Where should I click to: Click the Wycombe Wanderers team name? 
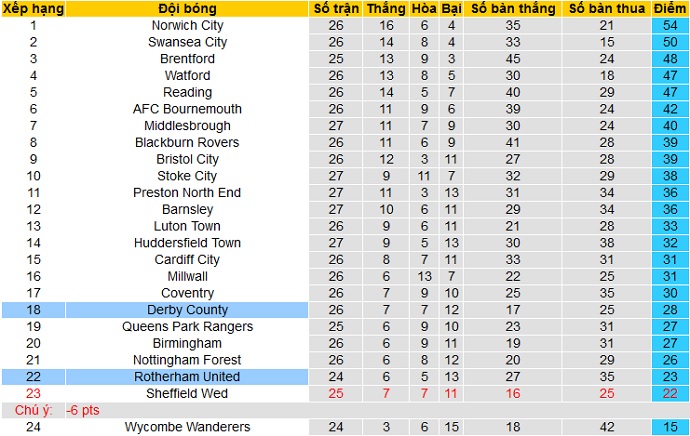click(x=188, y=427)
